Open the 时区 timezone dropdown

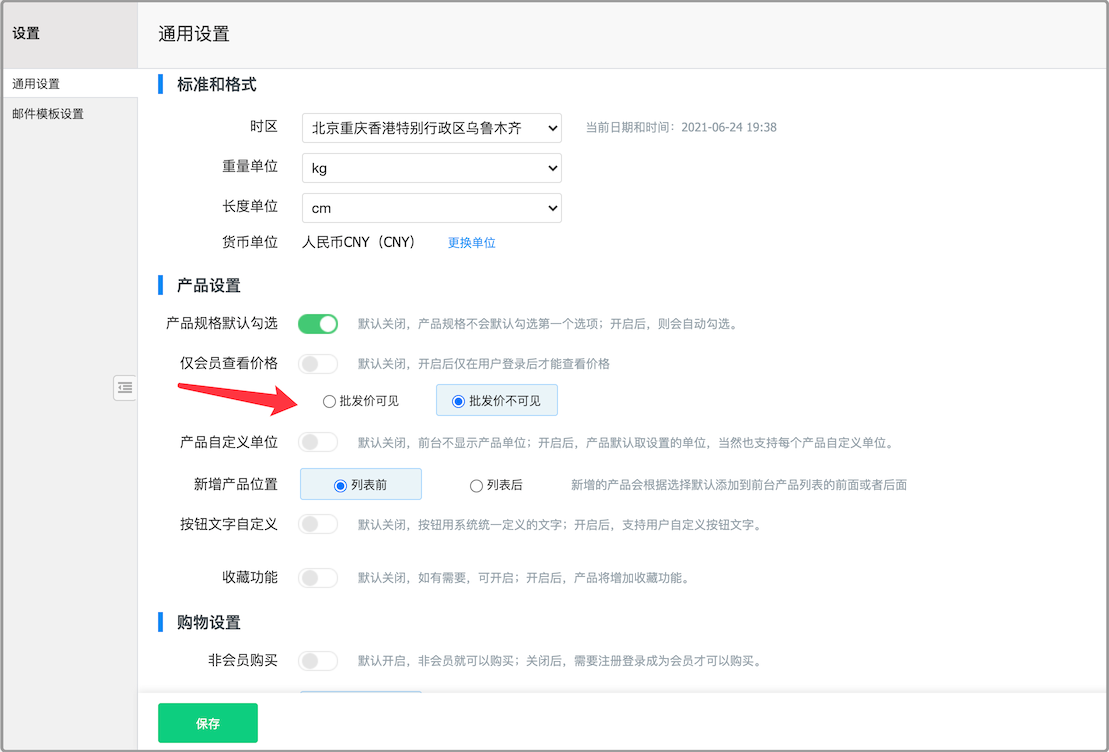[x=431, y=128]
